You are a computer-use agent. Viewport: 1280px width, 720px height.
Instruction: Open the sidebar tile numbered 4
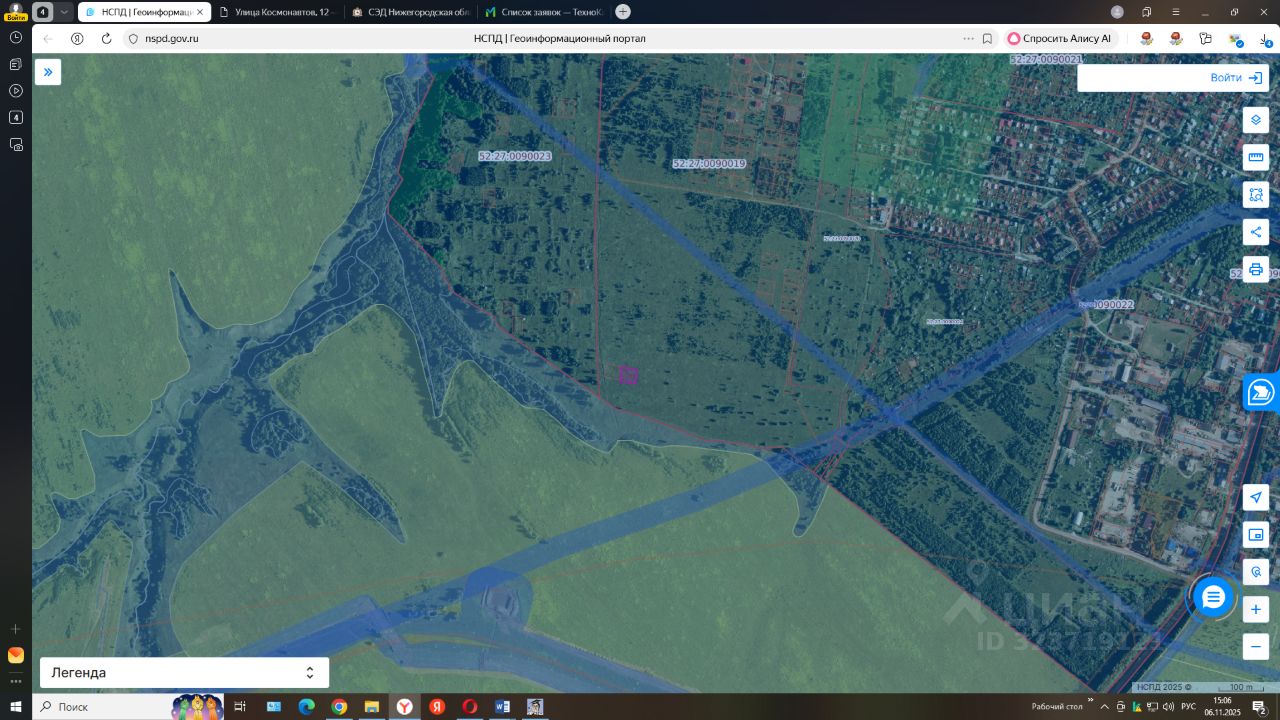[16, 117]
